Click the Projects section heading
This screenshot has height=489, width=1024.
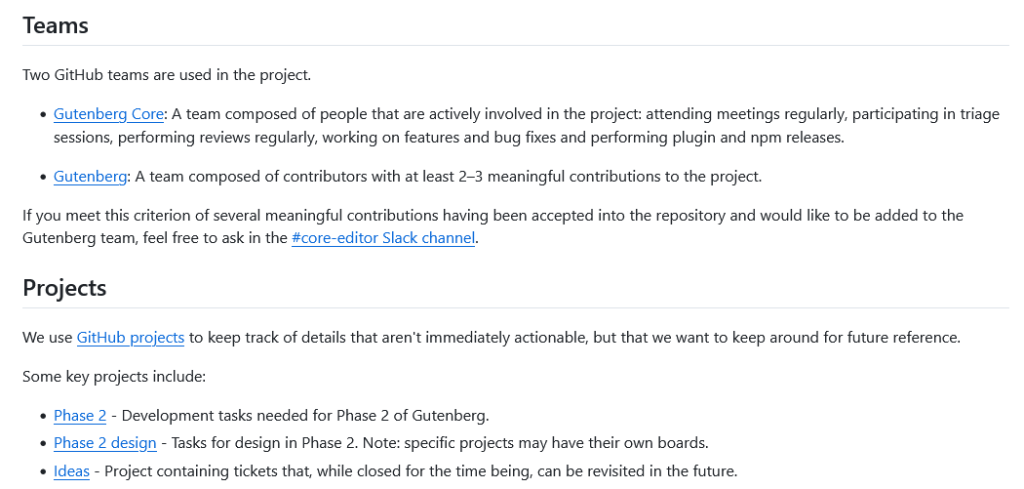tap(65, 288)
